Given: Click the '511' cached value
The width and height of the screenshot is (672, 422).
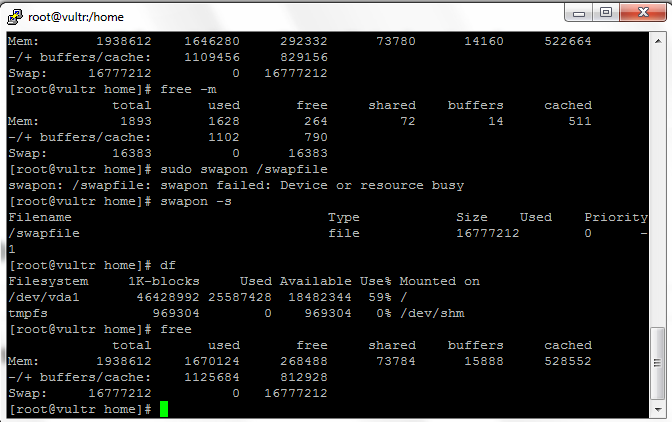Looking at the screenshot, I should (580, 122).
